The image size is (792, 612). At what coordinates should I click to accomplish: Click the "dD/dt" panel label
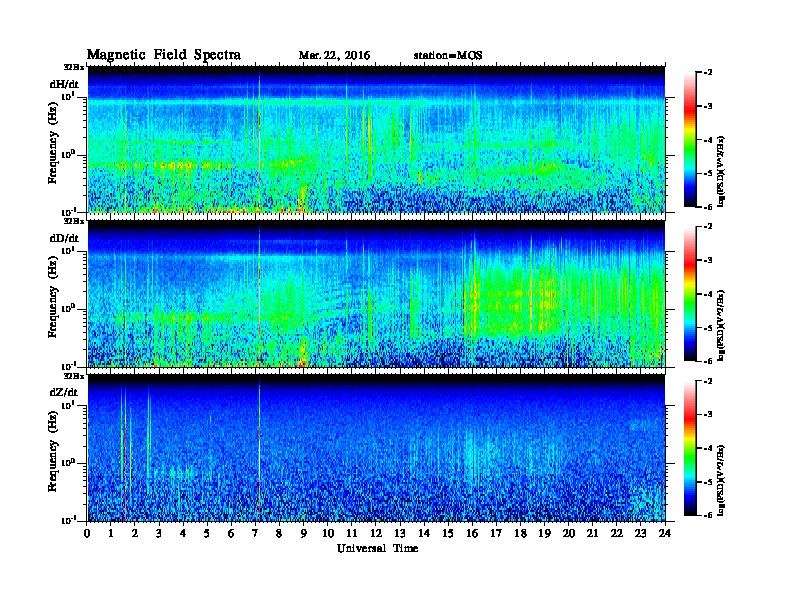(64, 238)
